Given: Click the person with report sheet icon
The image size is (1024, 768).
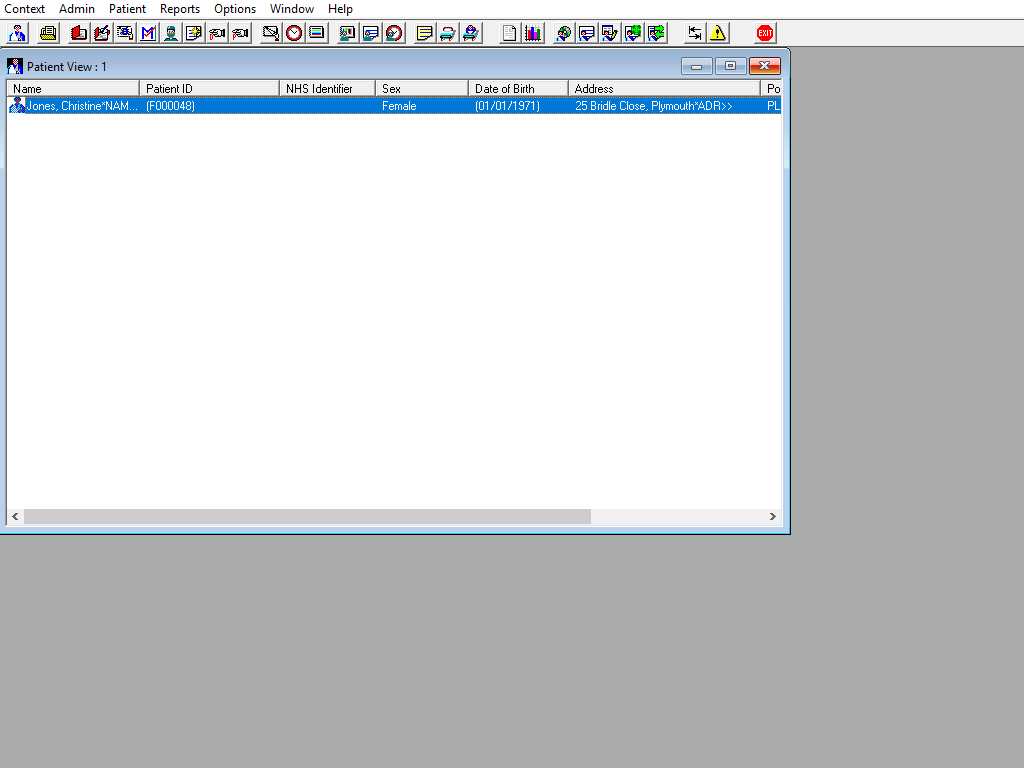Looking at the screenshot, I should 586,33.
